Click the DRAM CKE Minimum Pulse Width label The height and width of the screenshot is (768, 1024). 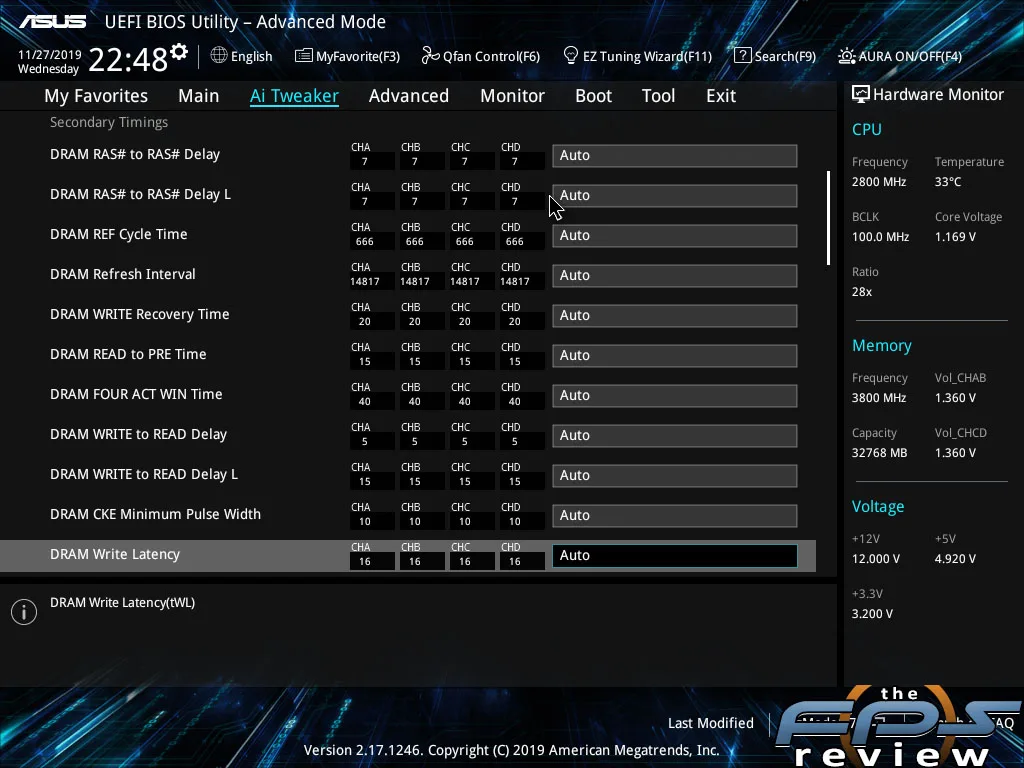click(155, 514)
